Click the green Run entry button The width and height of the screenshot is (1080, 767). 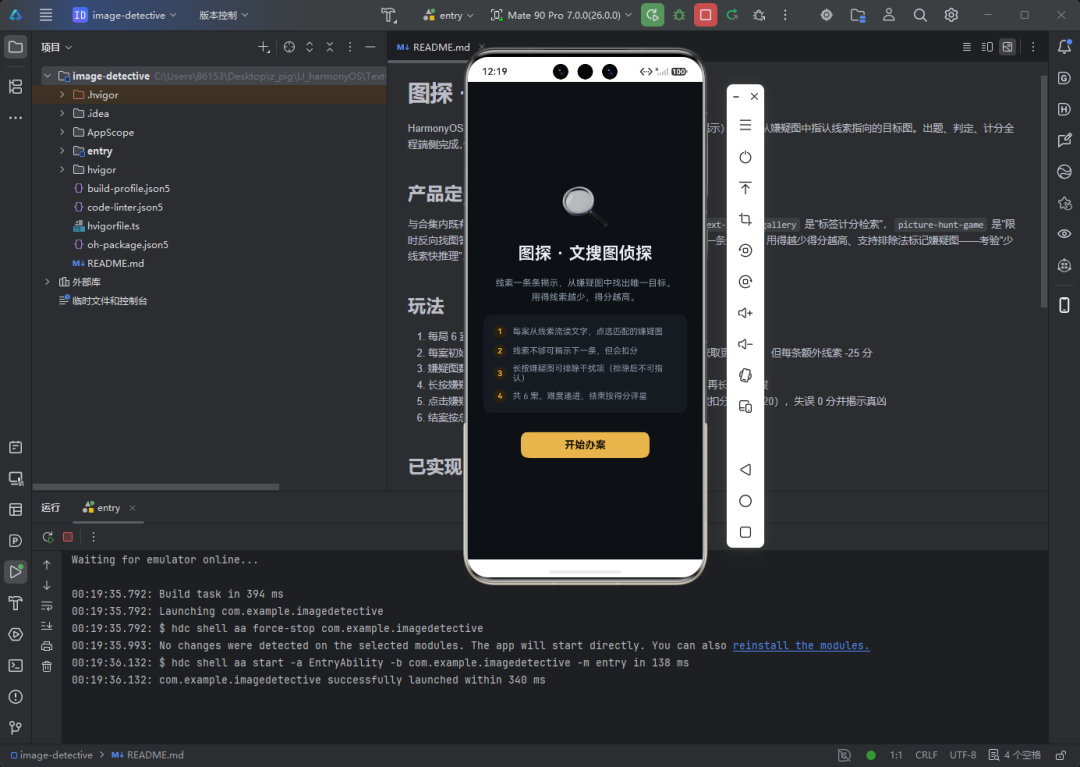[652, 14]
